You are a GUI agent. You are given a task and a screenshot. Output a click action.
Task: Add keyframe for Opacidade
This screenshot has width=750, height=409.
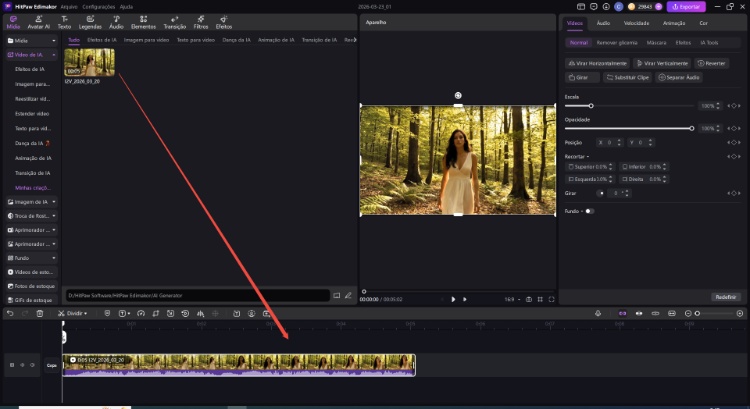[734, 128]
